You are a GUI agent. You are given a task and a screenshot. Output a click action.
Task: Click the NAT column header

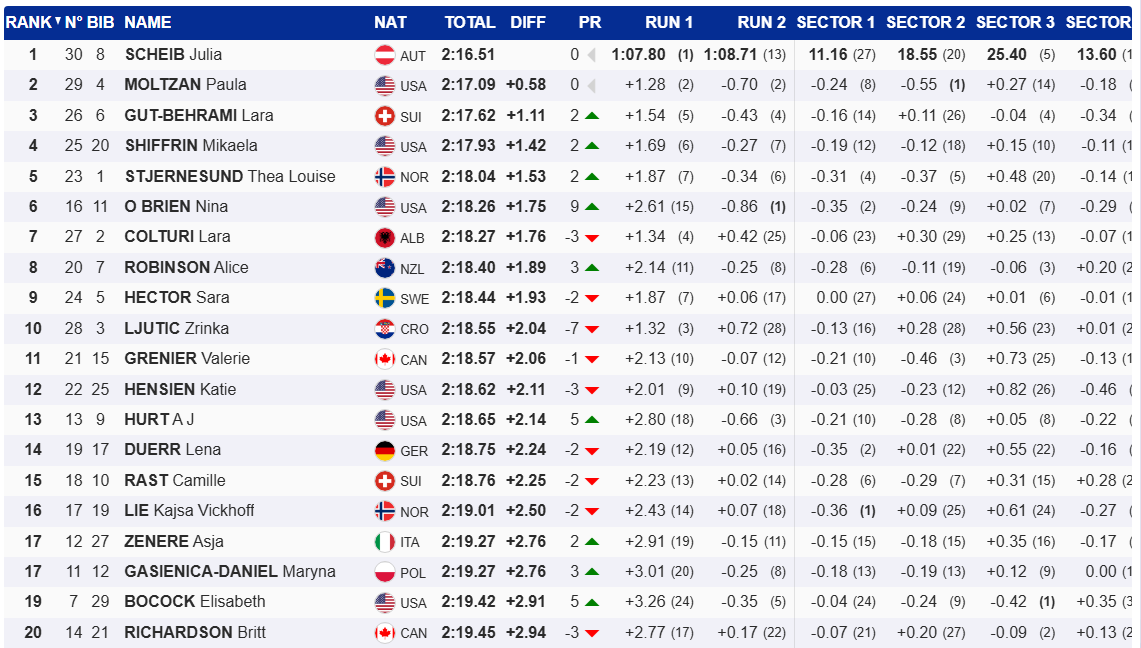click(390, 22)
